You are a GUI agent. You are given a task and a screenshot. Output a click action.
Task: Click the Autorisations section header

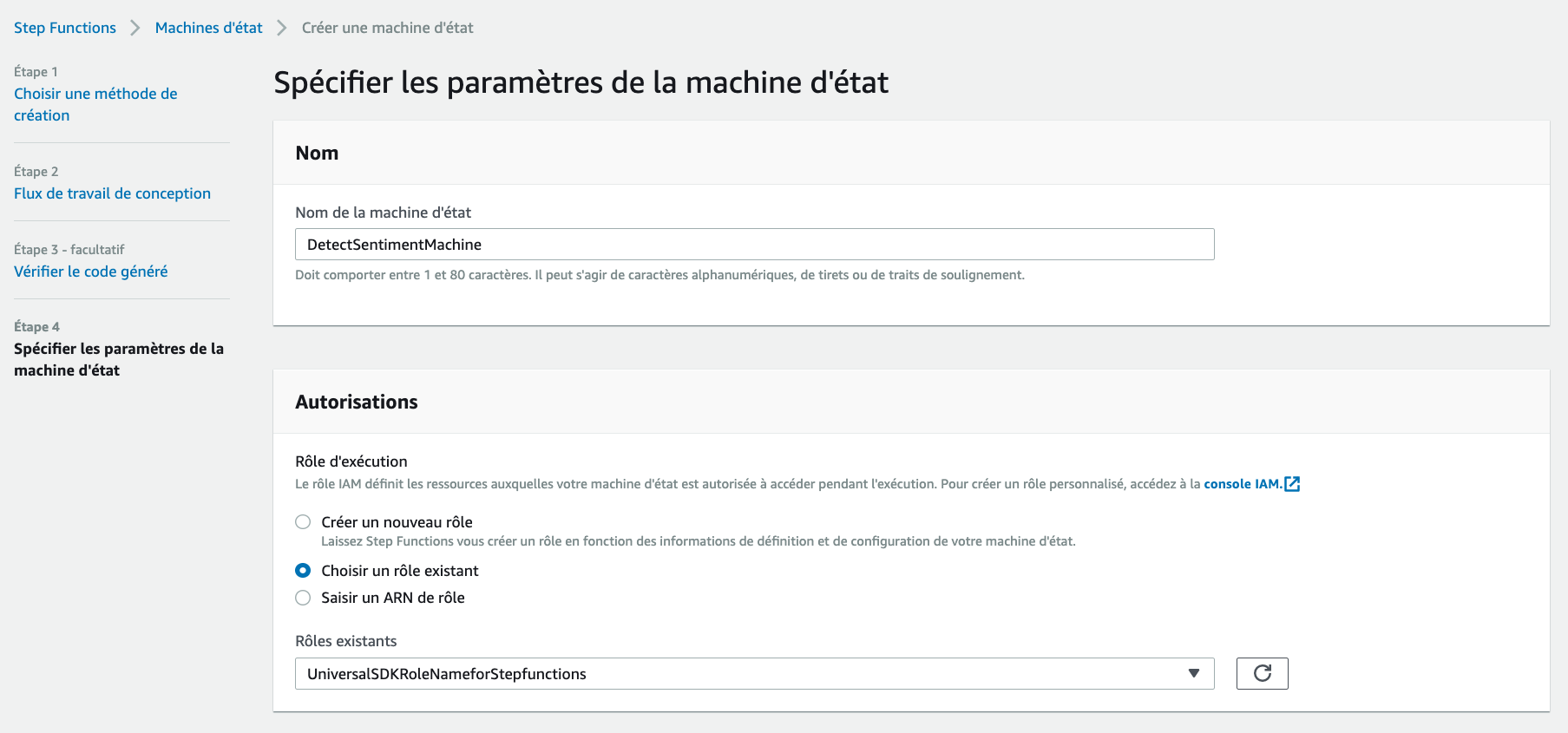coord(357,402)
